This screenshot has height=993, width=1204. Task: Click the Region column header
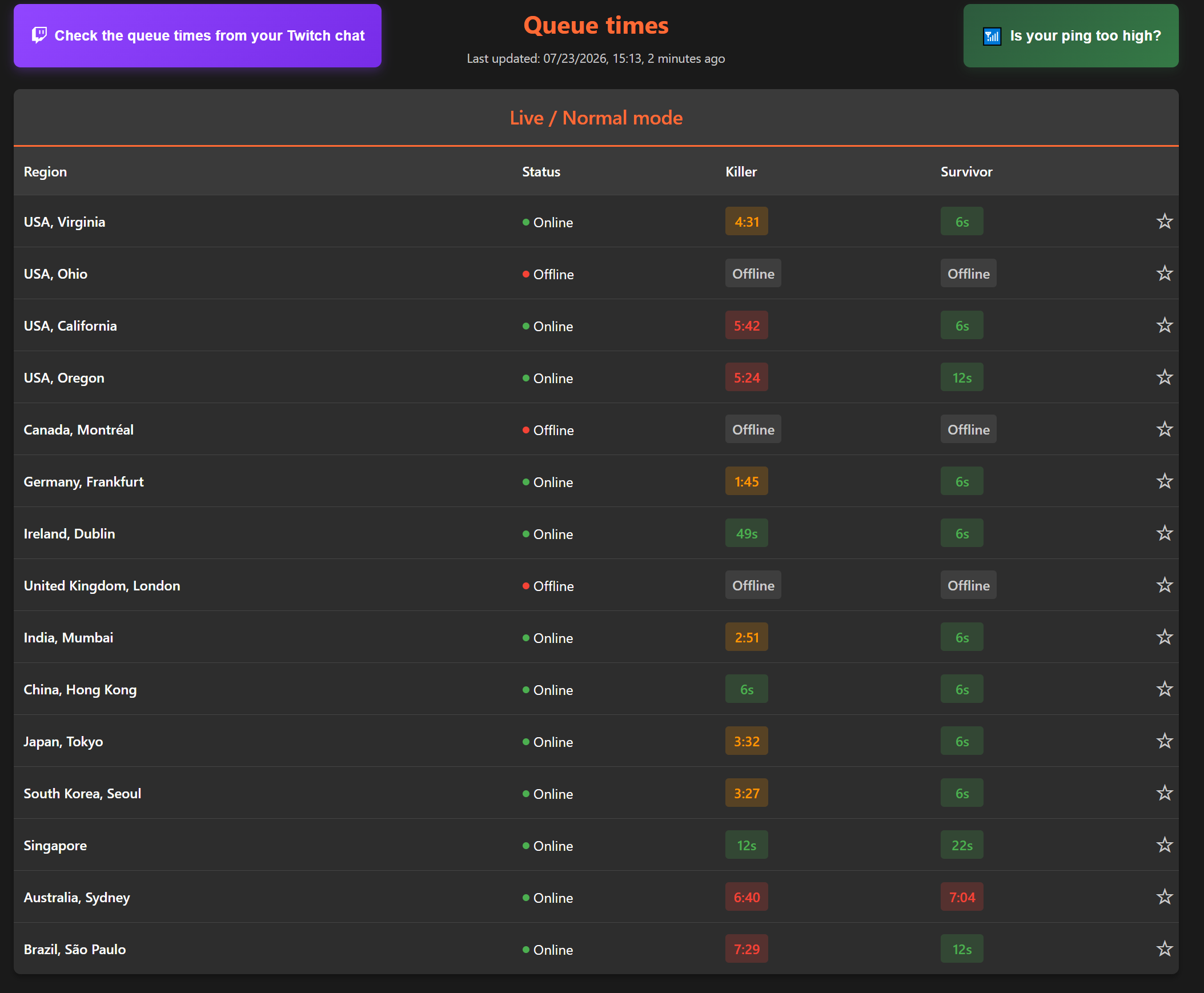[x=45, y=172]
